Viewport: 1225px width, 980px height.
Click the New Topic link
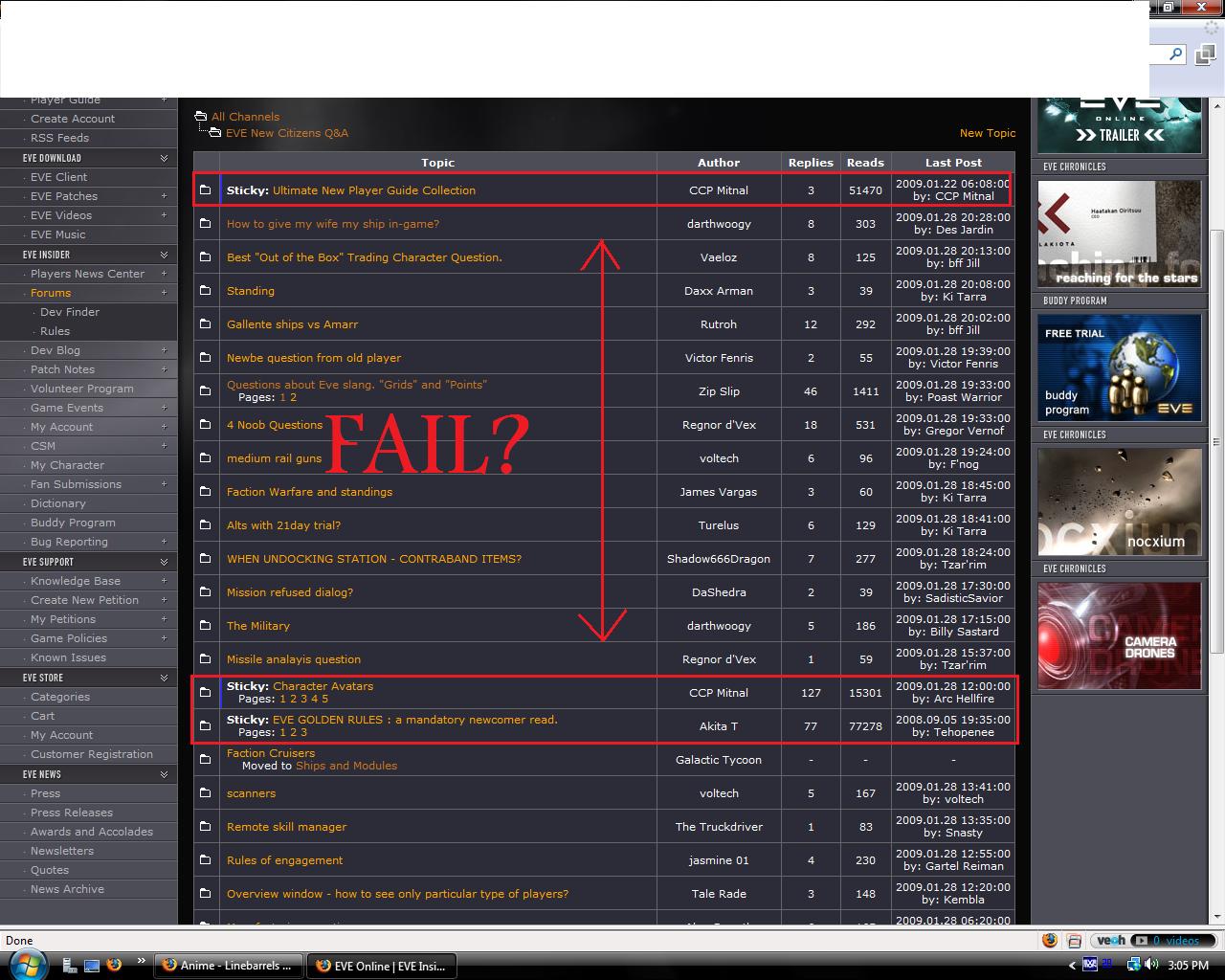(x=988, y=133)
